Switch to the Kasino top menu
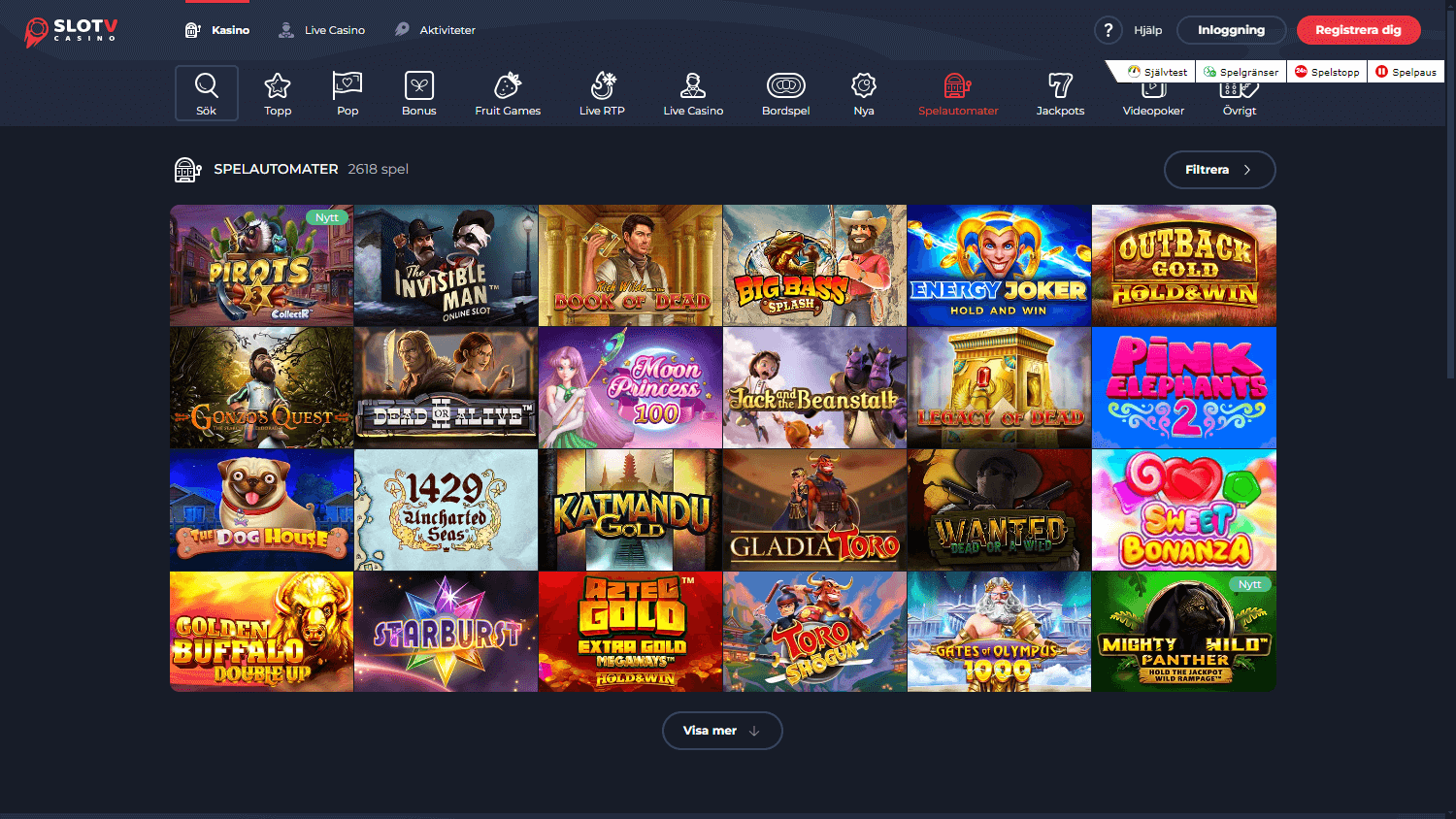The height and width of the screenshot is (819, 1456). (217, 30)
